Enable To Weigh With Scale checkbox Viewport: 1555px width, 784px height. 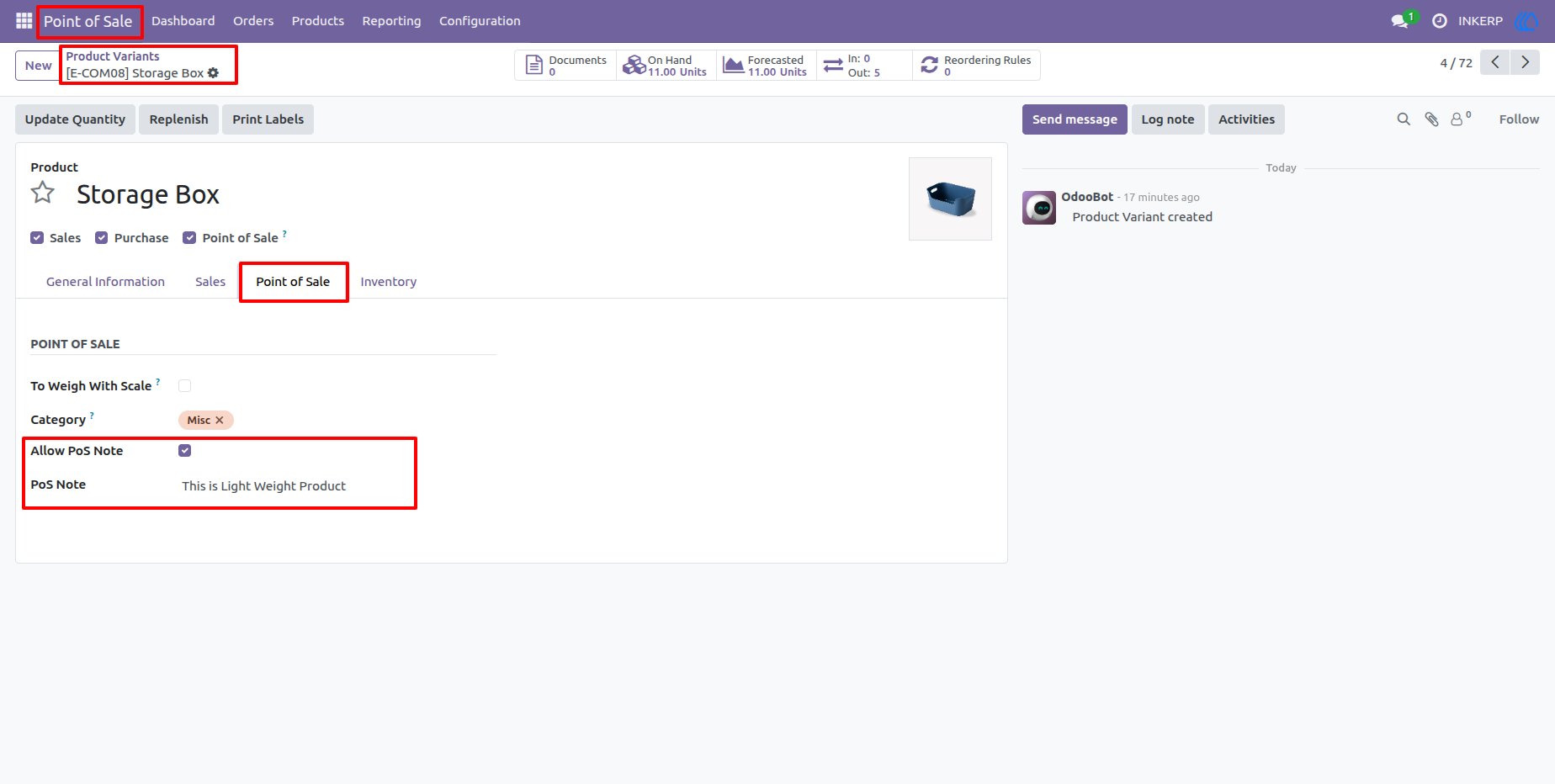point(185,386)
